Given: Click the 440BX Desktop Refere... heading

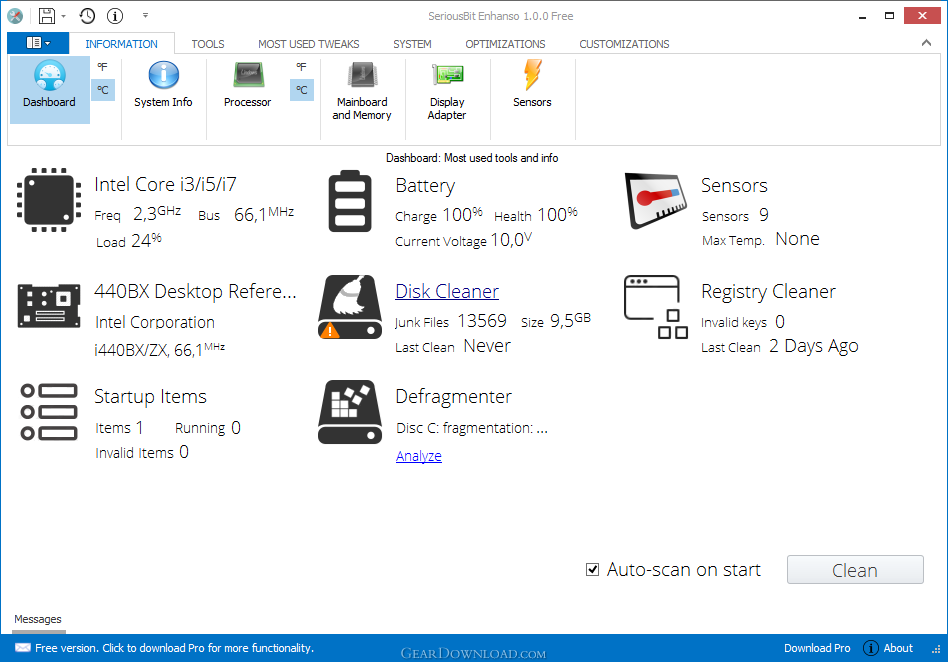Looking at the screenshot, I should [195, 291].
